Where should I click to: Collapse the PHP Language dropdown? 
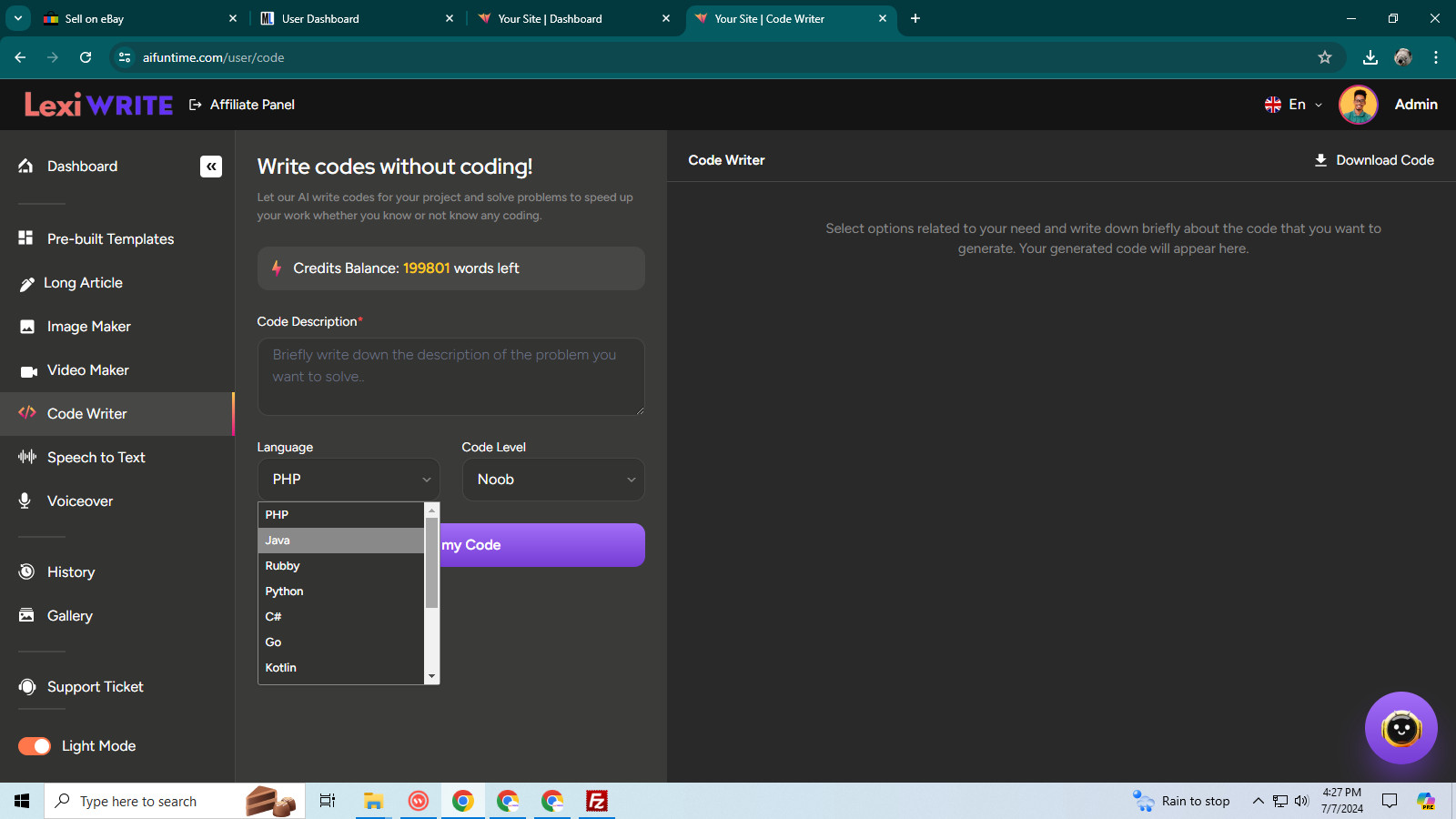(x=349, y=480)
